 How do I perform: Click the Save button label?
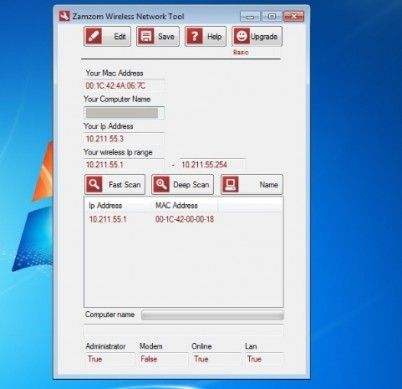[166, 36]
